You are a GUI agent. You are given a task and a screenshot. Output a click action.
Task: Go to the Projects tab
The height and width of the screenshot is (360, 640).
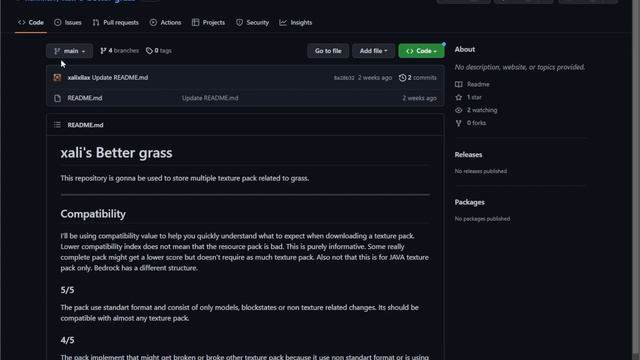209,22
